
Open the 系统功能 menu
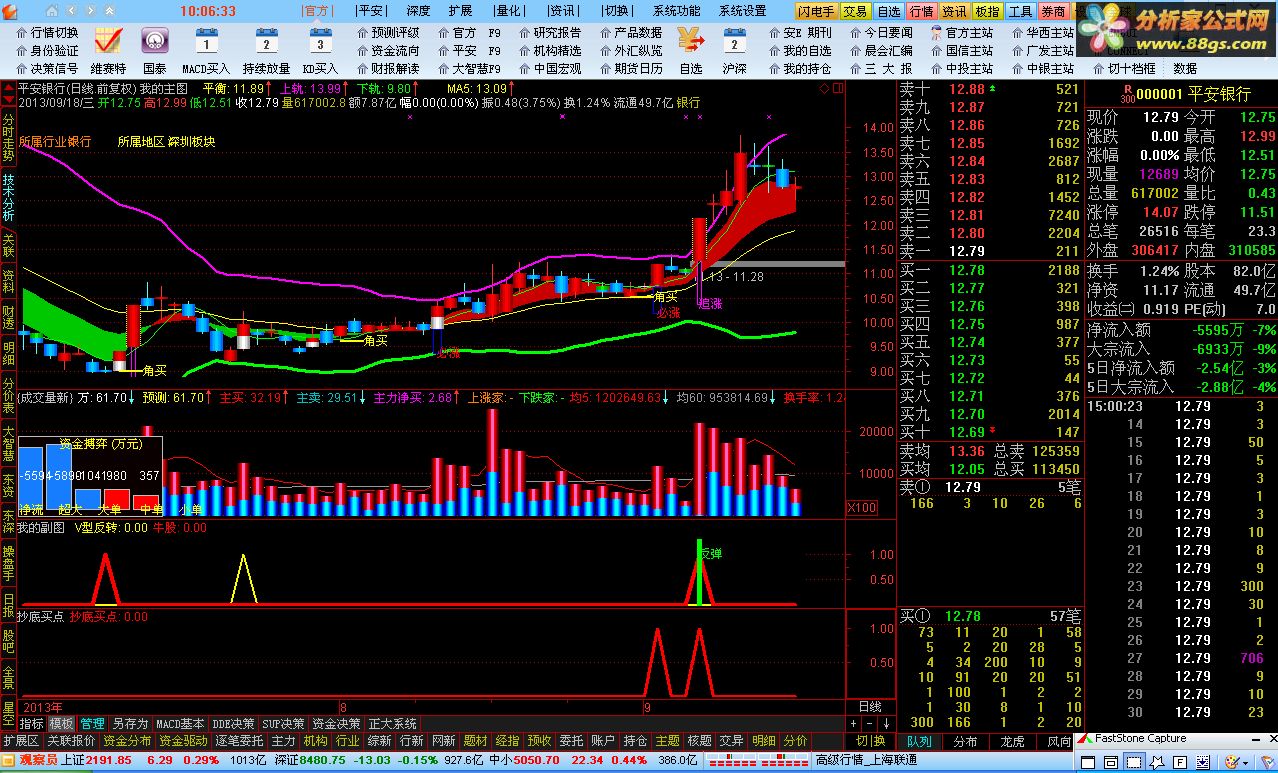(677, 11)
